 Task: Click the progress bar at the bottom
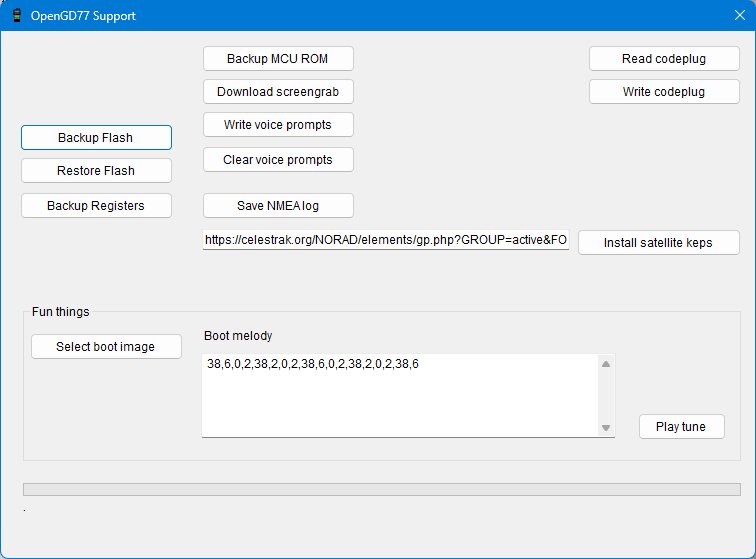coord(381,490)
